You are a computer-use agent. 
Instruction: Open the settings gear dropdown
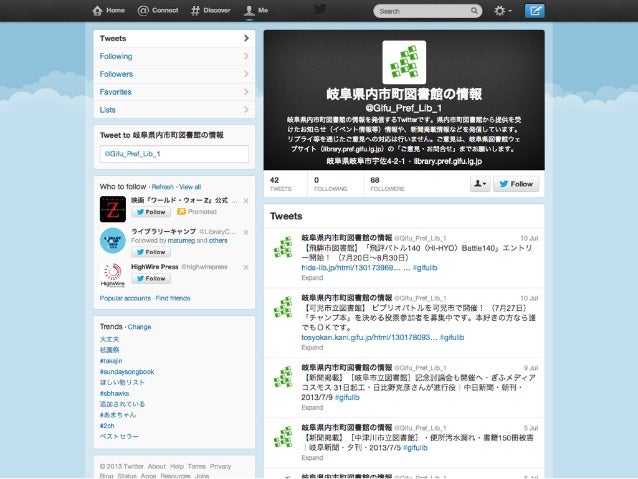click(x=503, y=11)
